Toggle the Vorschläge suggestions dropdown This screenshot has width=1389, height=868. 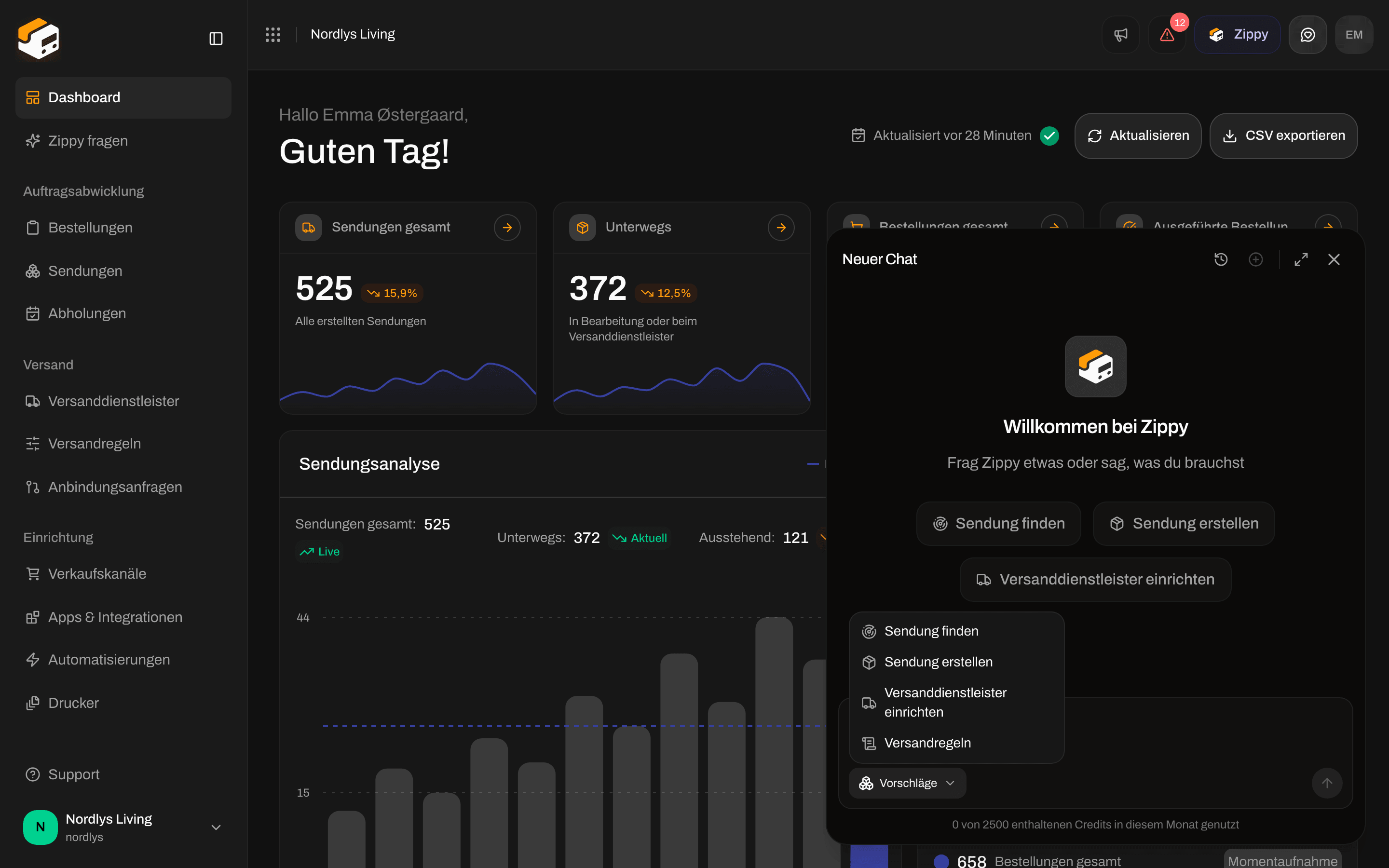coord(907,783)
